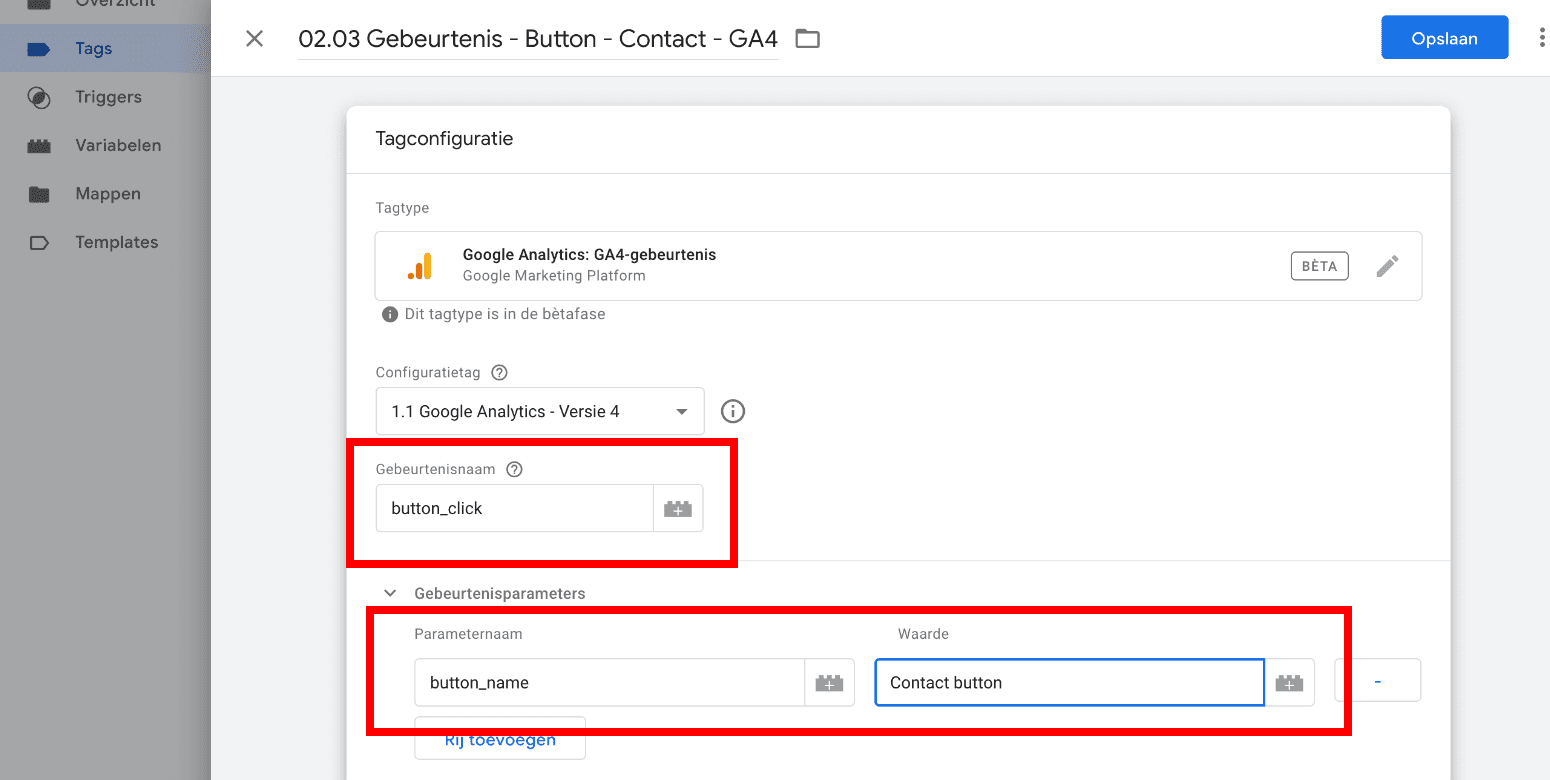This screenshot has height=780, width=1550.
Task: Click the 'Google Analytics: GA4-gebeurtenis' tag type label
Action: (x=590, y=254)
